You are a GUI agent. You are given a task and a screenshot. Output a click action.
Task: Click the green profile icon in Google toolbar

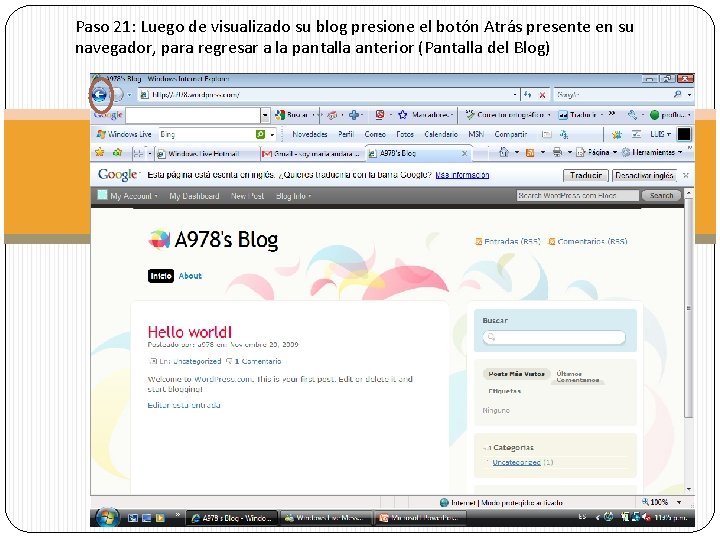pos(655,115)
